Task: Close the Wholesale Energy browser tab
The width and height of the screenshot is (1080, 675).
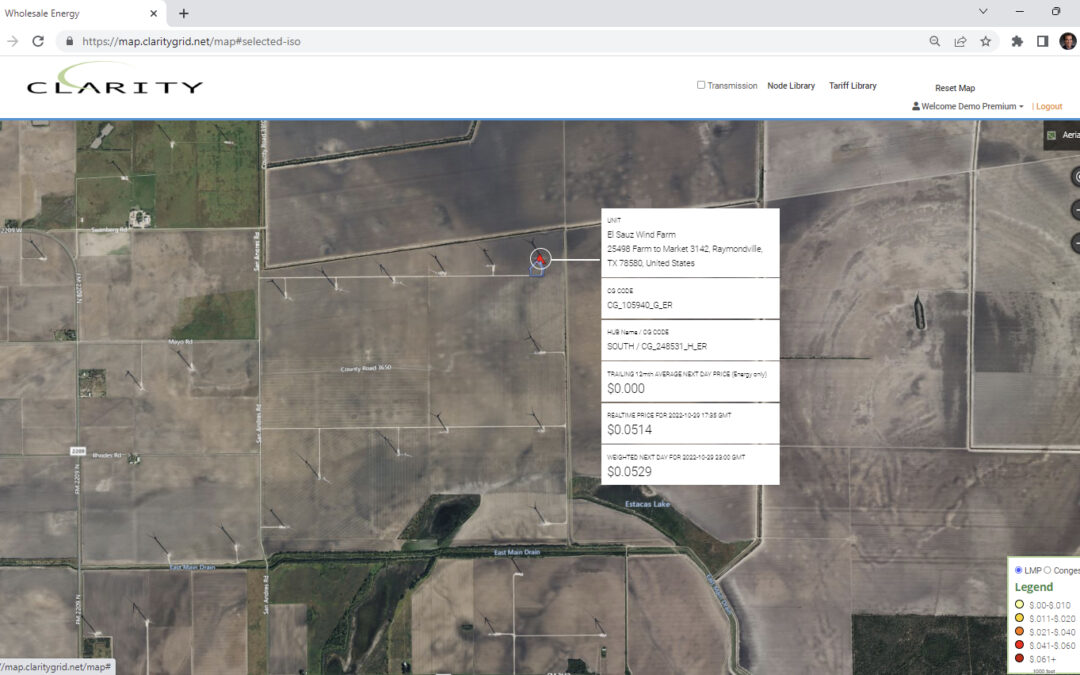Action: (x=154, y=13)
